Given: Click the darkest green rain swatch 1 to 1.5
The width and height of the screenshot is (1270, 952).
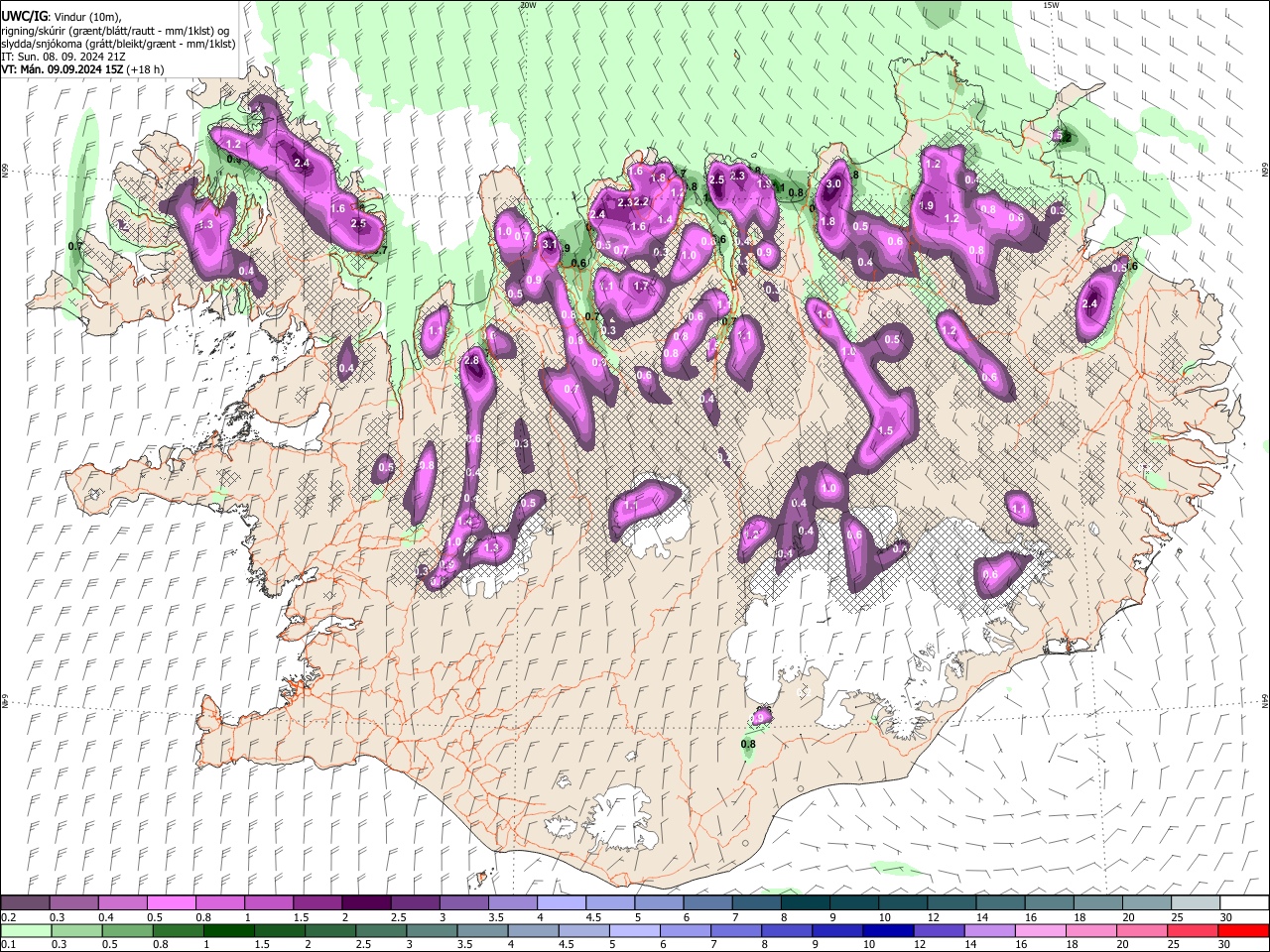Looking at the screenshot, I should [x=229, y=931].
